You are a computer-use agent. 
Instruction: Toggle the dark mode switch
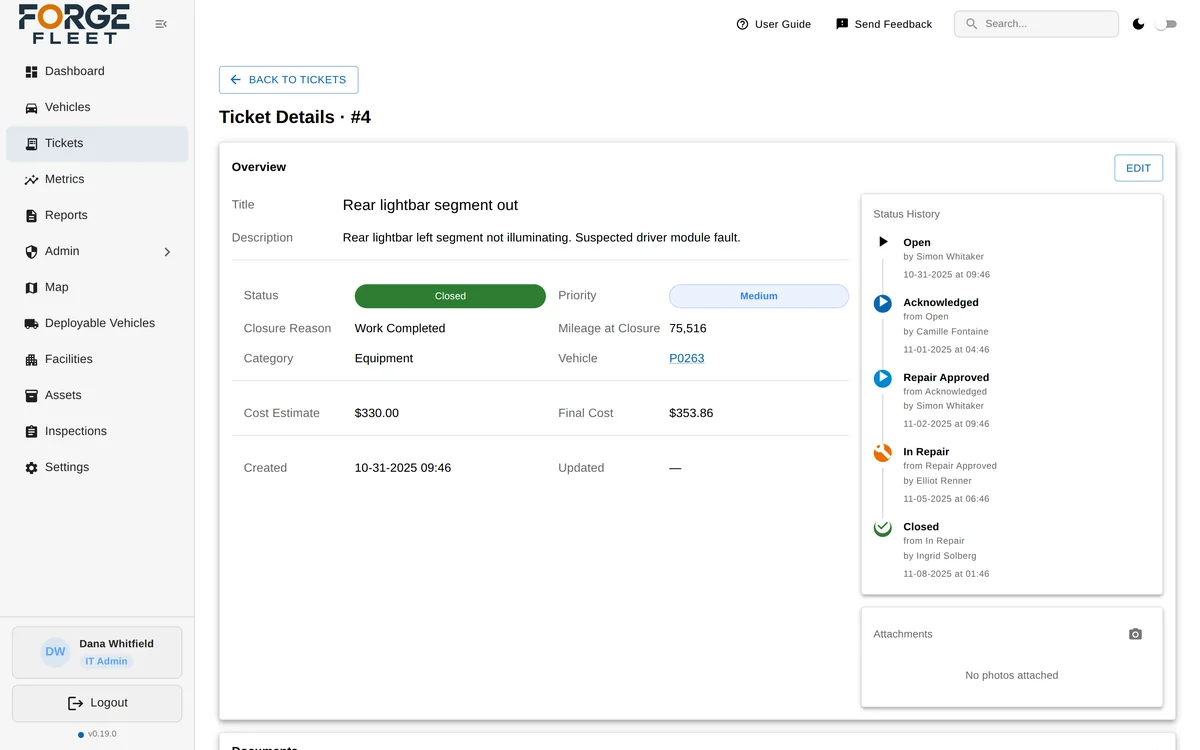click(x=1166, y=24)
